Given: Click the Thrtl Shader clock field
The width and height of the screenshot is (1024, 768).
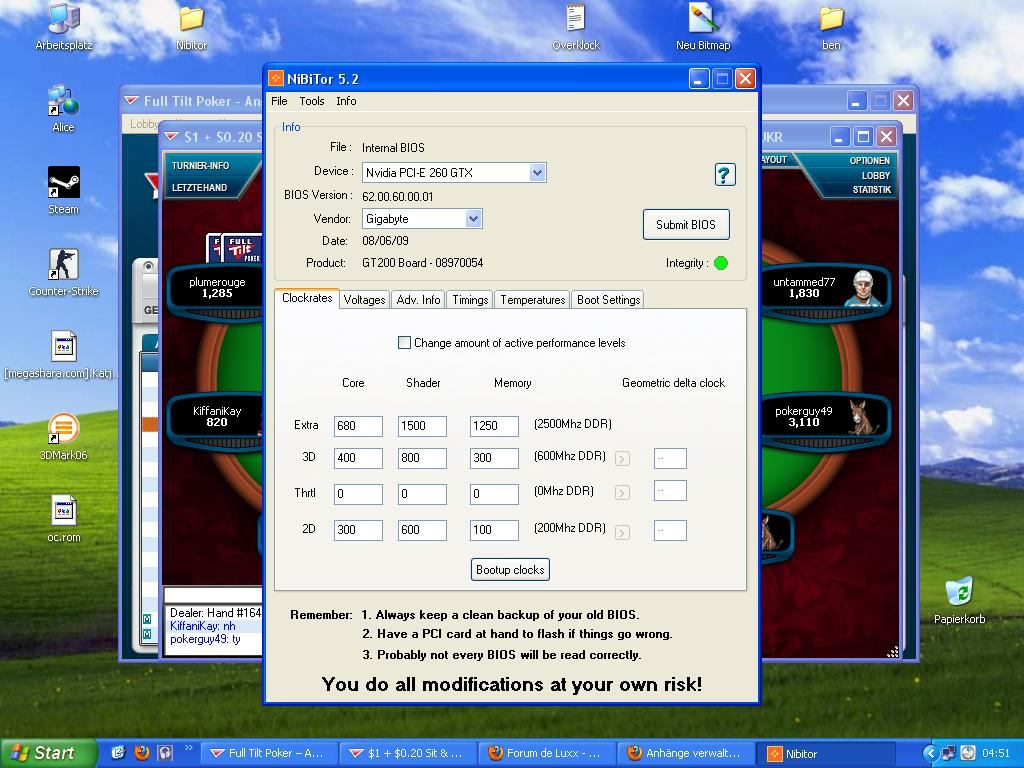Looking at the screenshot, I should (422, 494).
